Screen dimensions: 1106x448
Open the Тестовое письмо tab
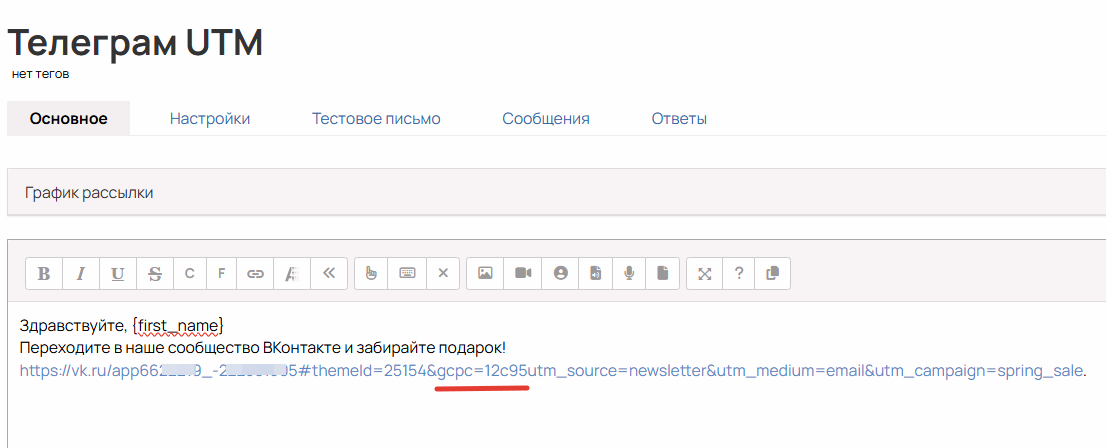(376, 119)
